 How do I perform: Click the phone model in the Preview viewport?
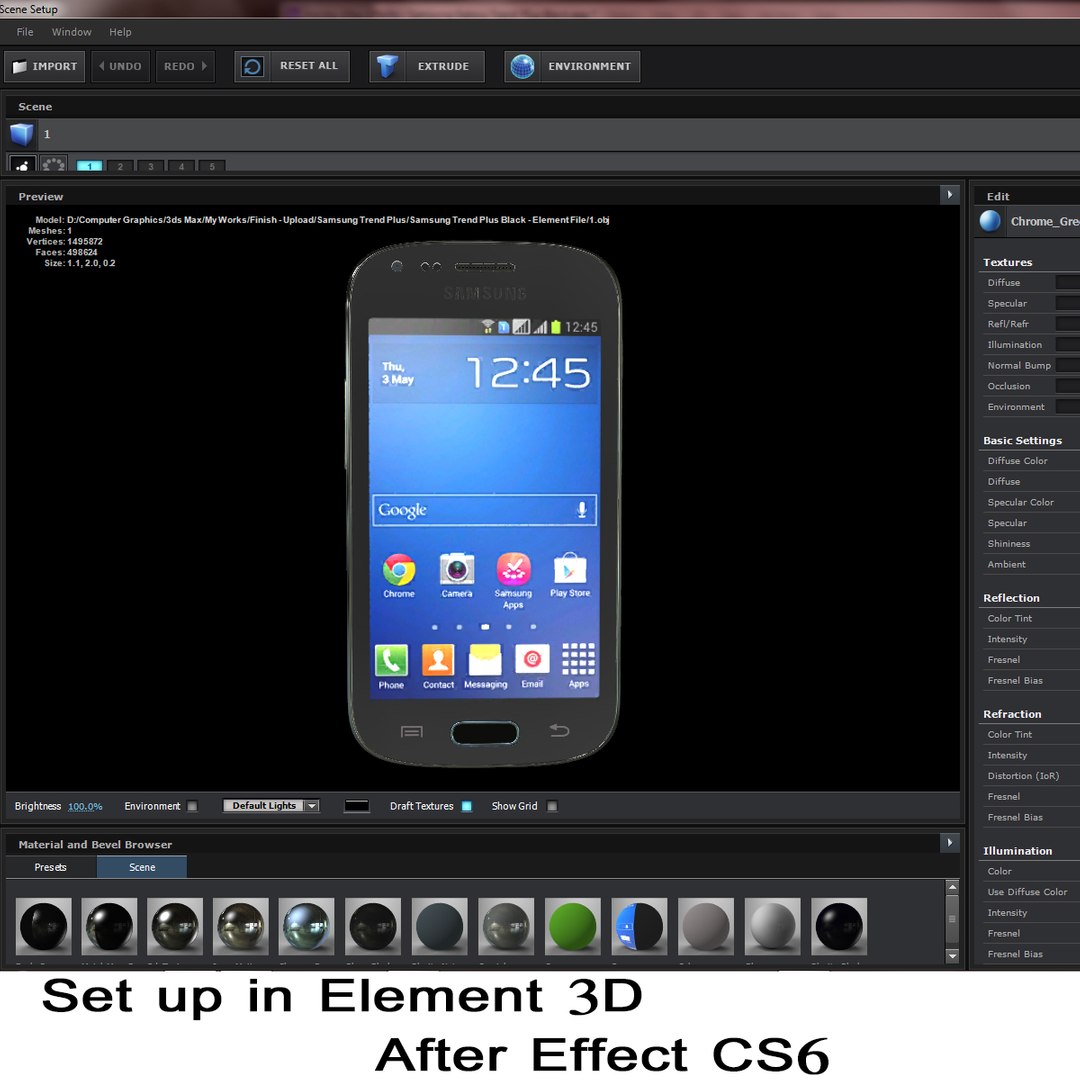click(x=484, y=503)
